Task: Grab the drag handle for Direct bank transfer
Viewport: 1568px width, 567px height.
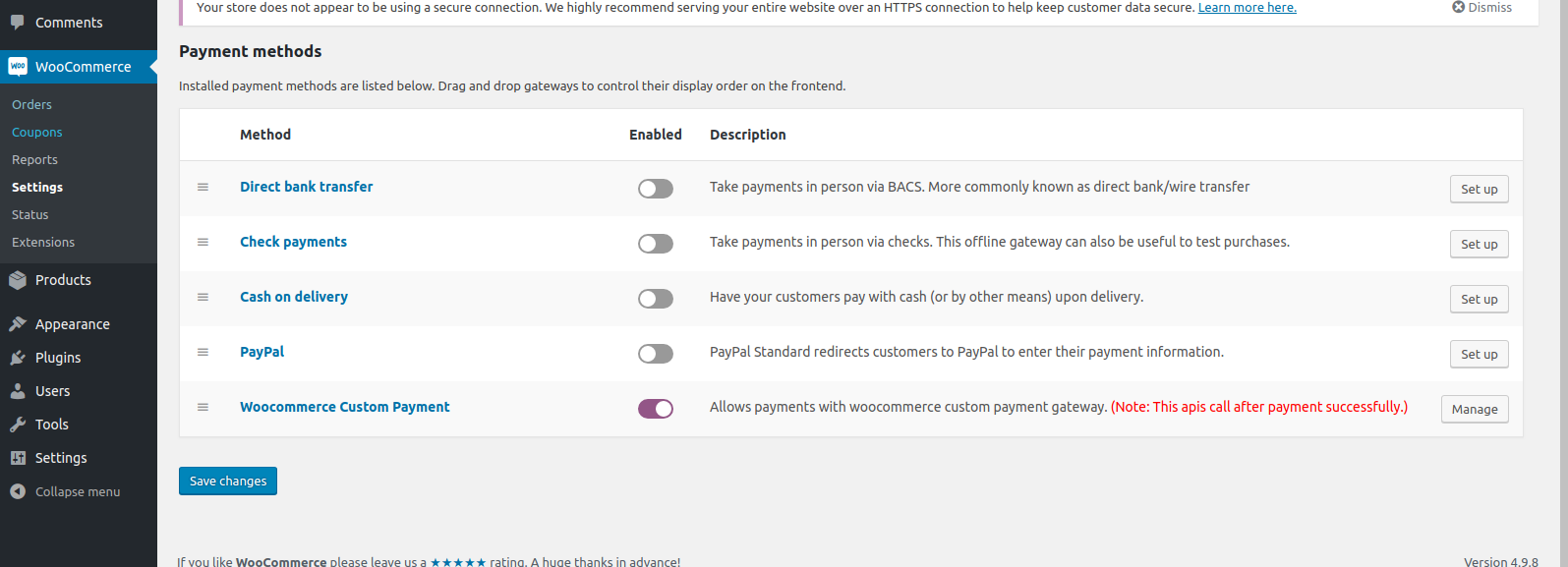Action: point(203,187)
